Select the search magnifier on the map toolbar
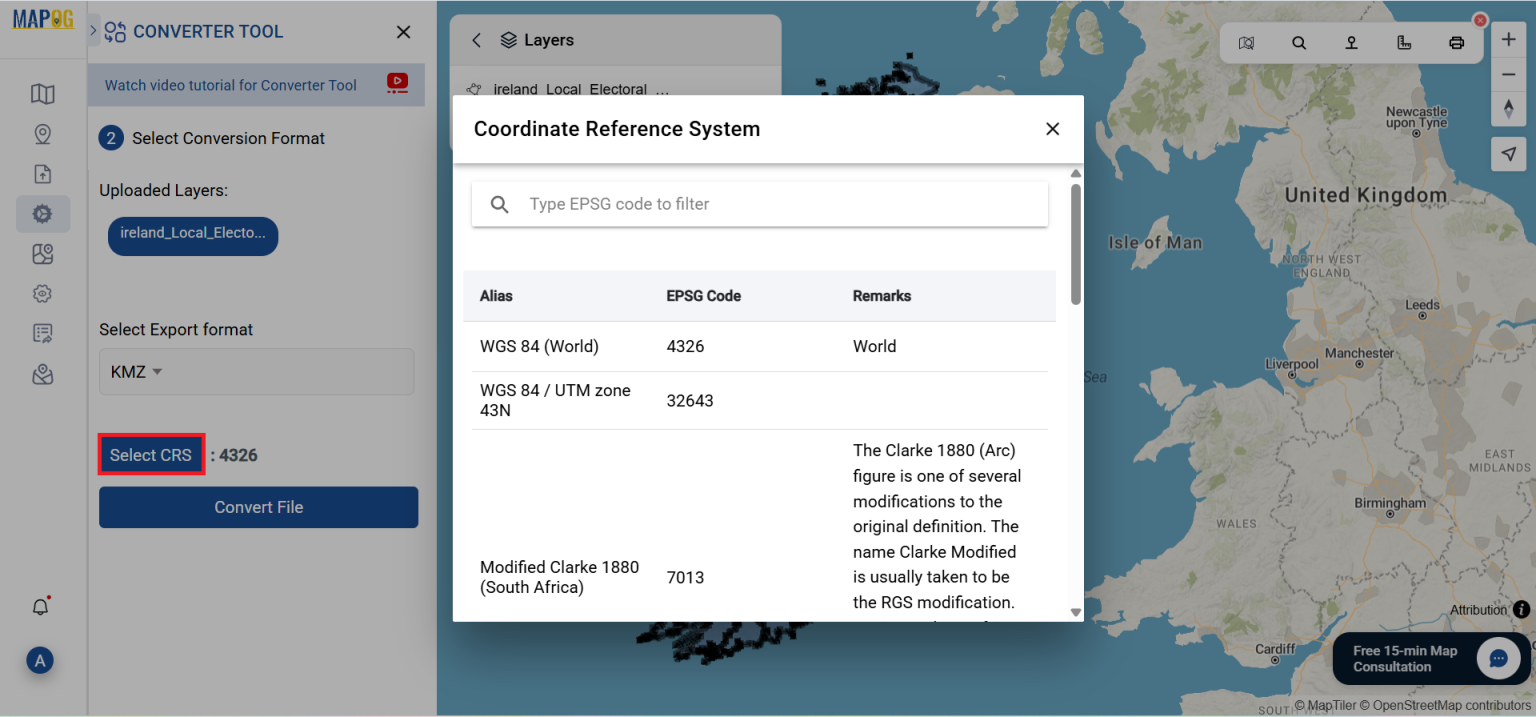 coord(1298,42)
